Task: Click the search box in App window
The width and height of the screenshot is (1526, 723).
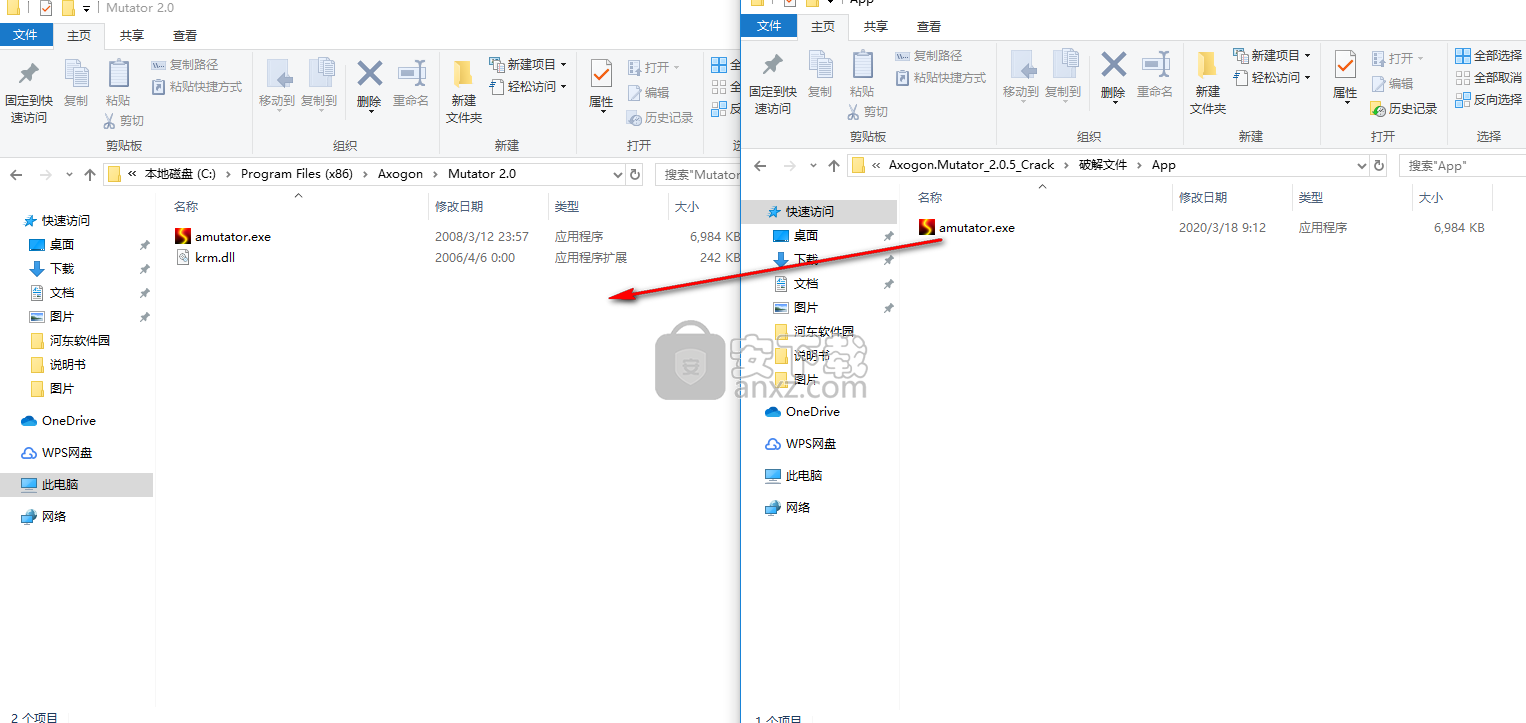Action: point(1462,165)
